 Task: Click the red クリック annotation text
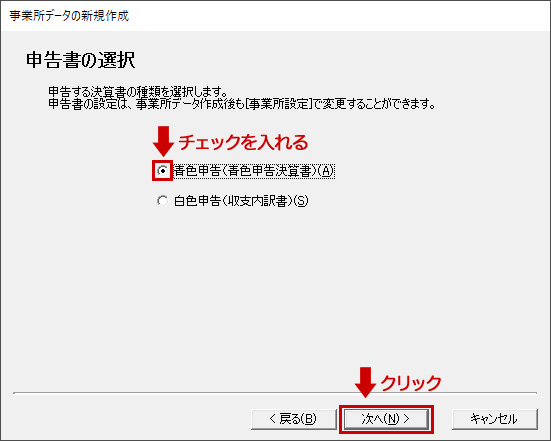tap(411, 383)
